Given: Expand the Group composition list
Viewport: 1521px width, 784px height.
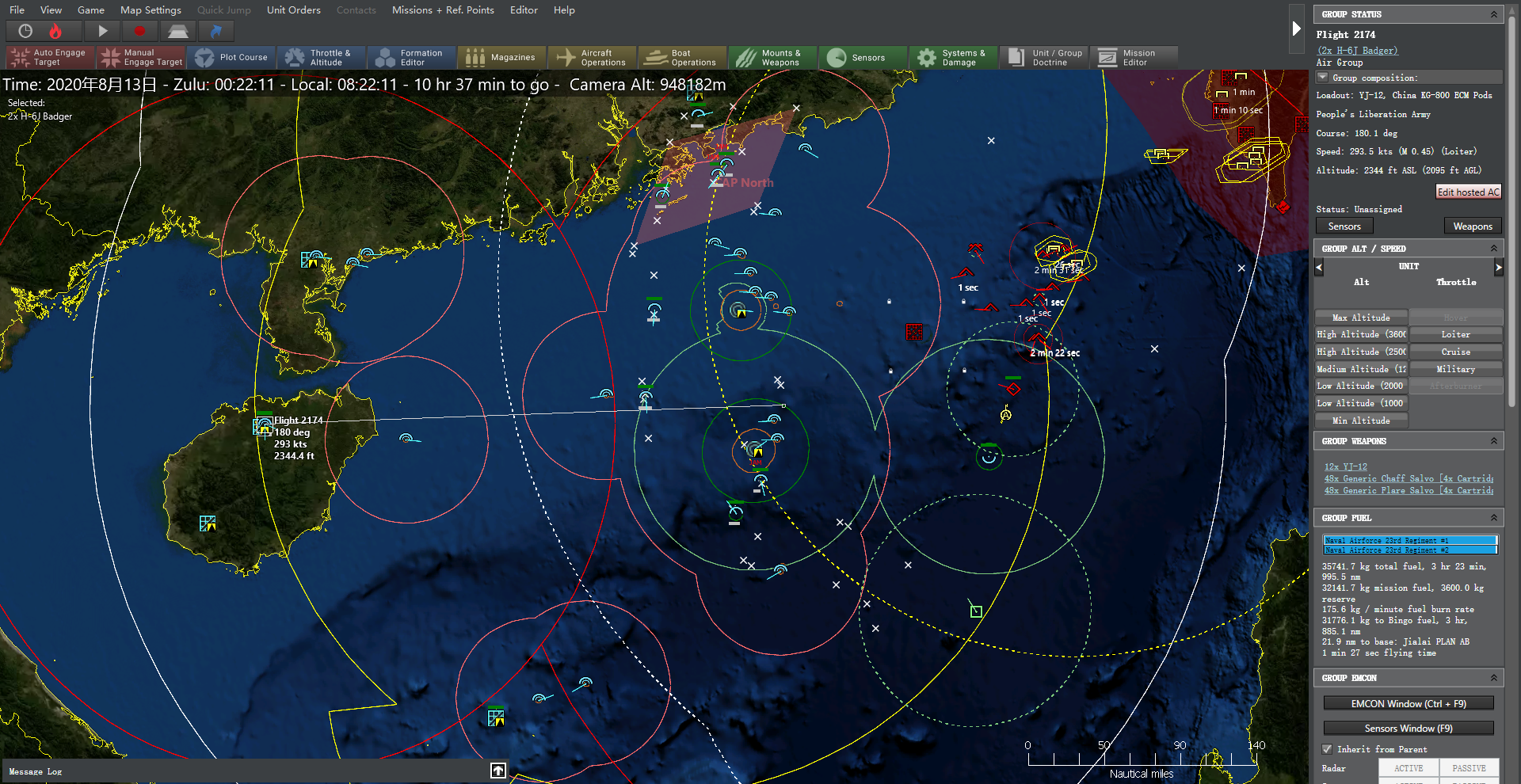Looking at the screenshot, I should tap(1322, 77).
